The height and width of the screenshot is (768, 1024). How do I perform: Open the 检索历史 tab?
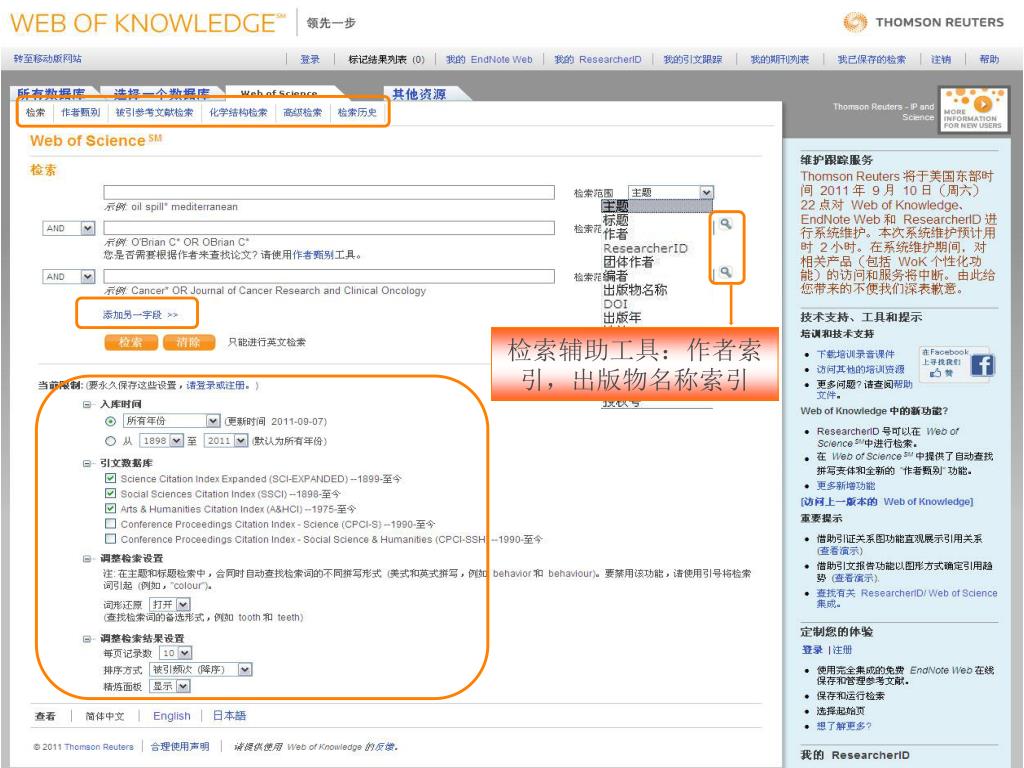(357, 112)
